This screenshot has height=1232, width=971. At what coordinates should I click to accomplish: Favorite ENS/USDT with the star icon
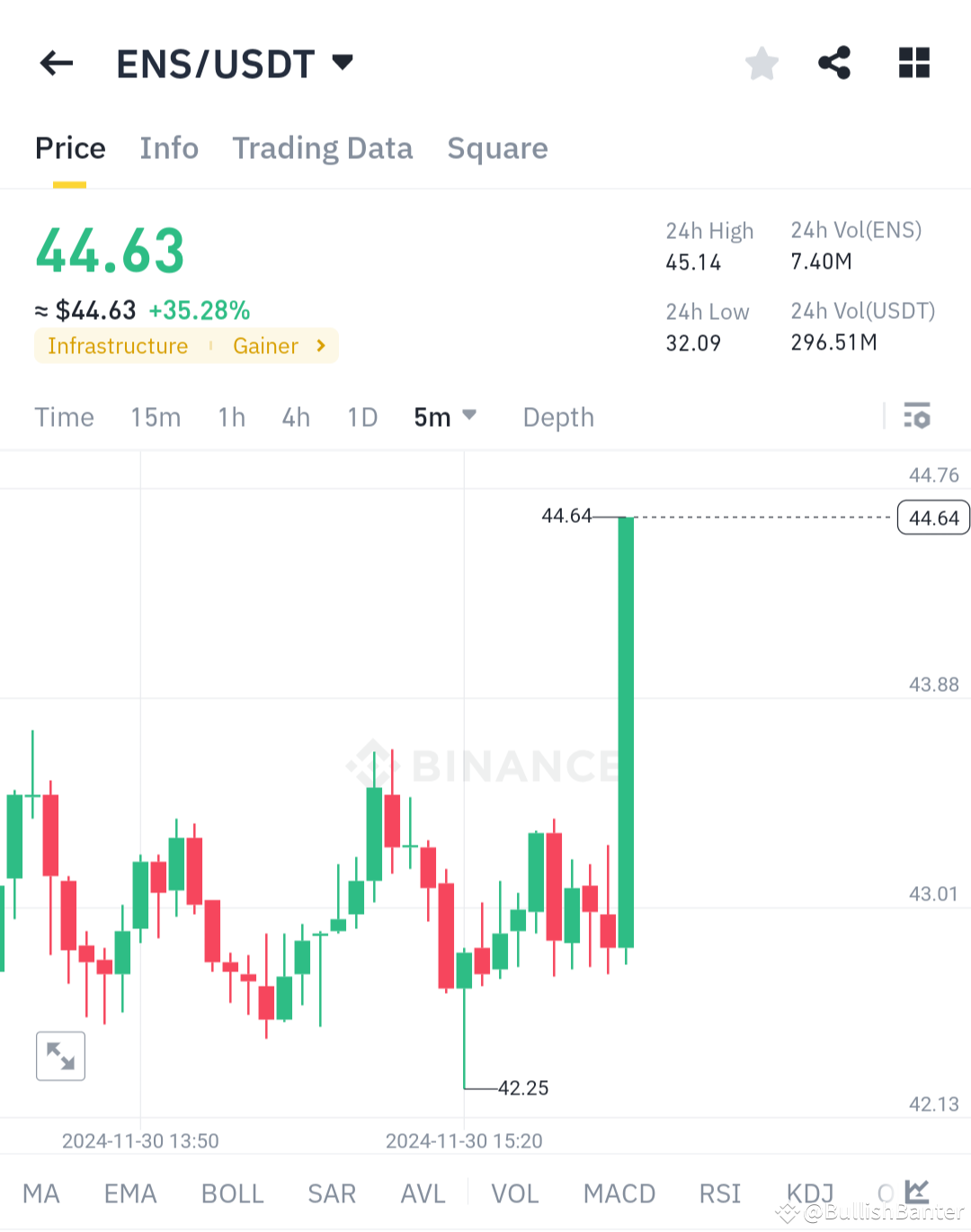point(762,63)
